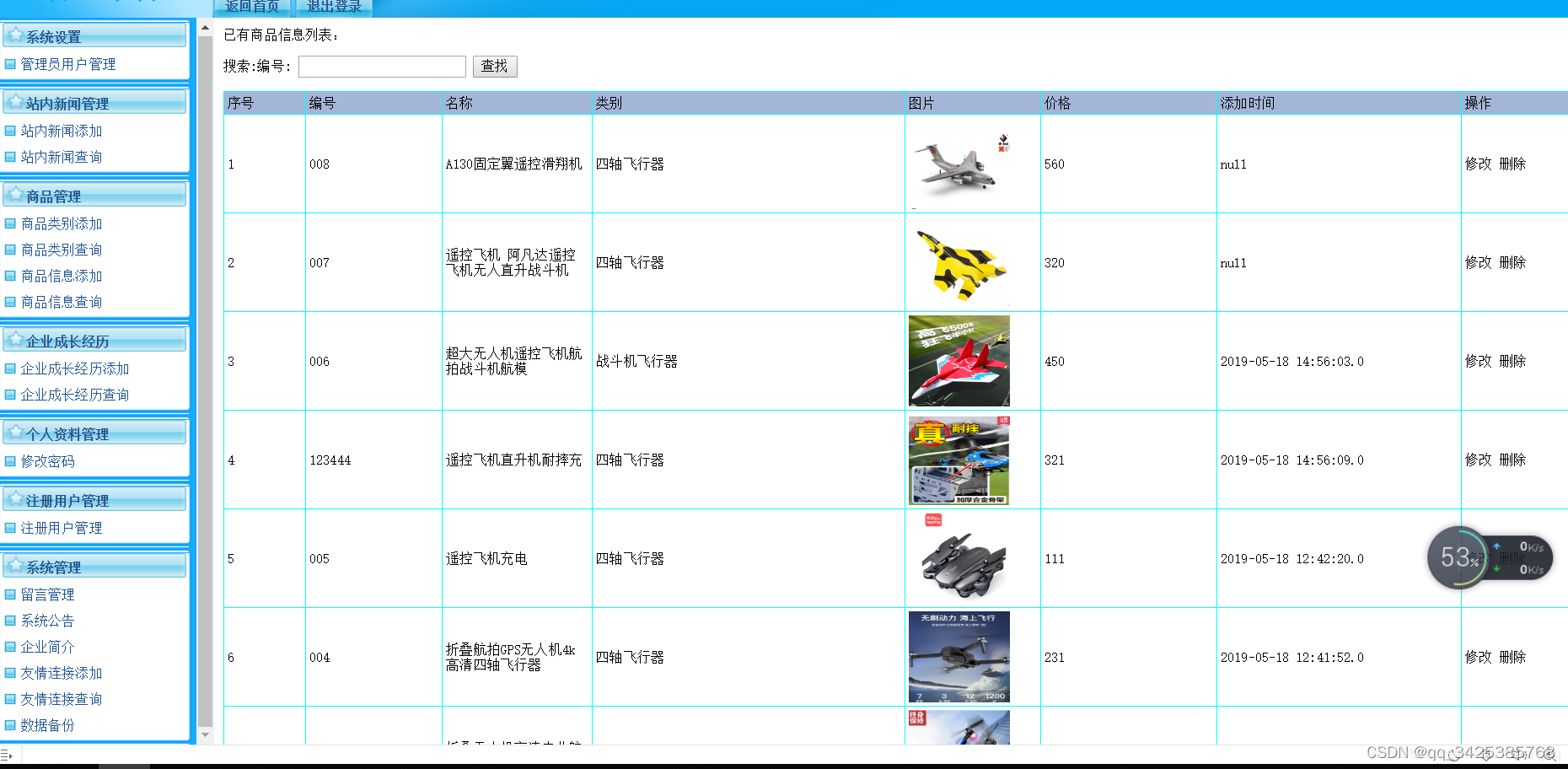Viewport: 1568px width, 769px height.
Task: Open 系统公告 sidebar link
Action: point(48,621)
